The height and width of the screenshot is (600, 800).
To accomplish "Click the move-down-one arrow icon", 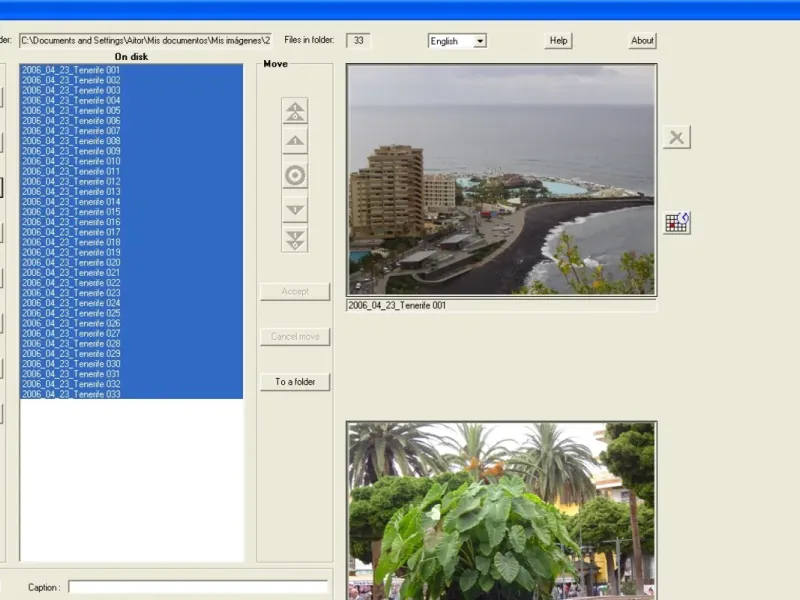I will pos(295,210).
